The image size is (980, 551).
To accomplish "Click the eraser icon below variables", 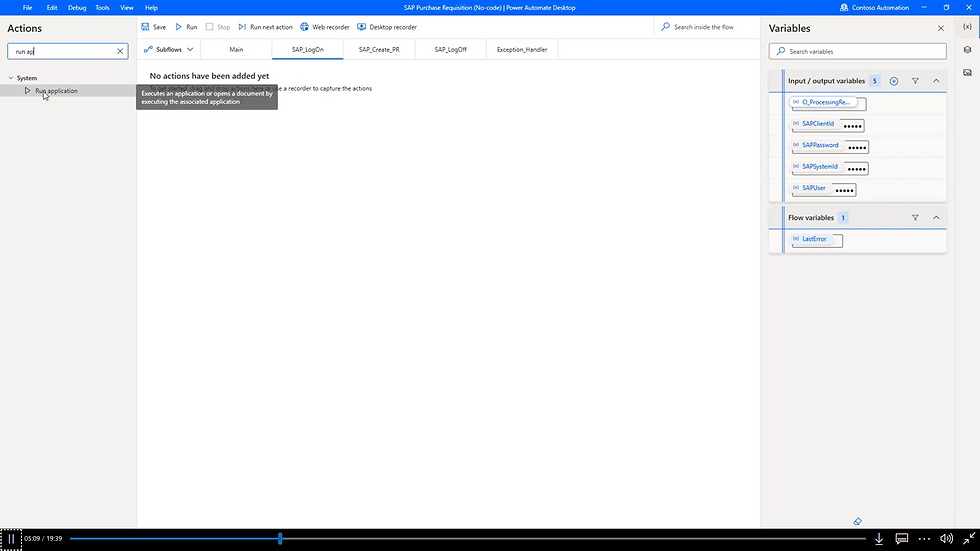I will coord(858,521).
